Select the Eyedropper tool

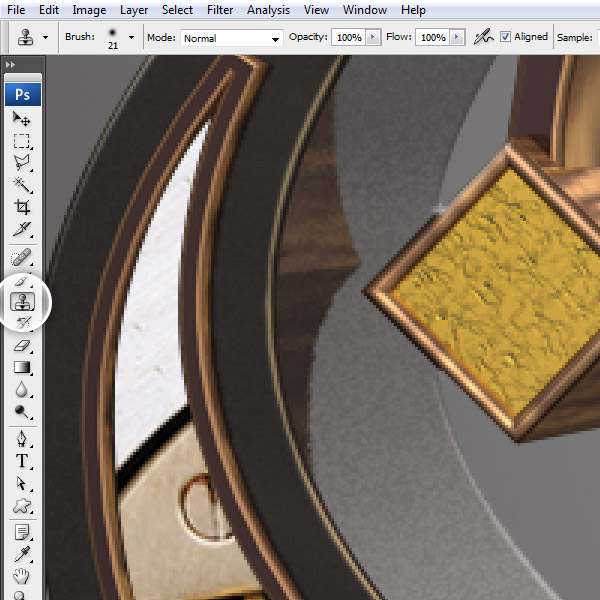(22, 554)
